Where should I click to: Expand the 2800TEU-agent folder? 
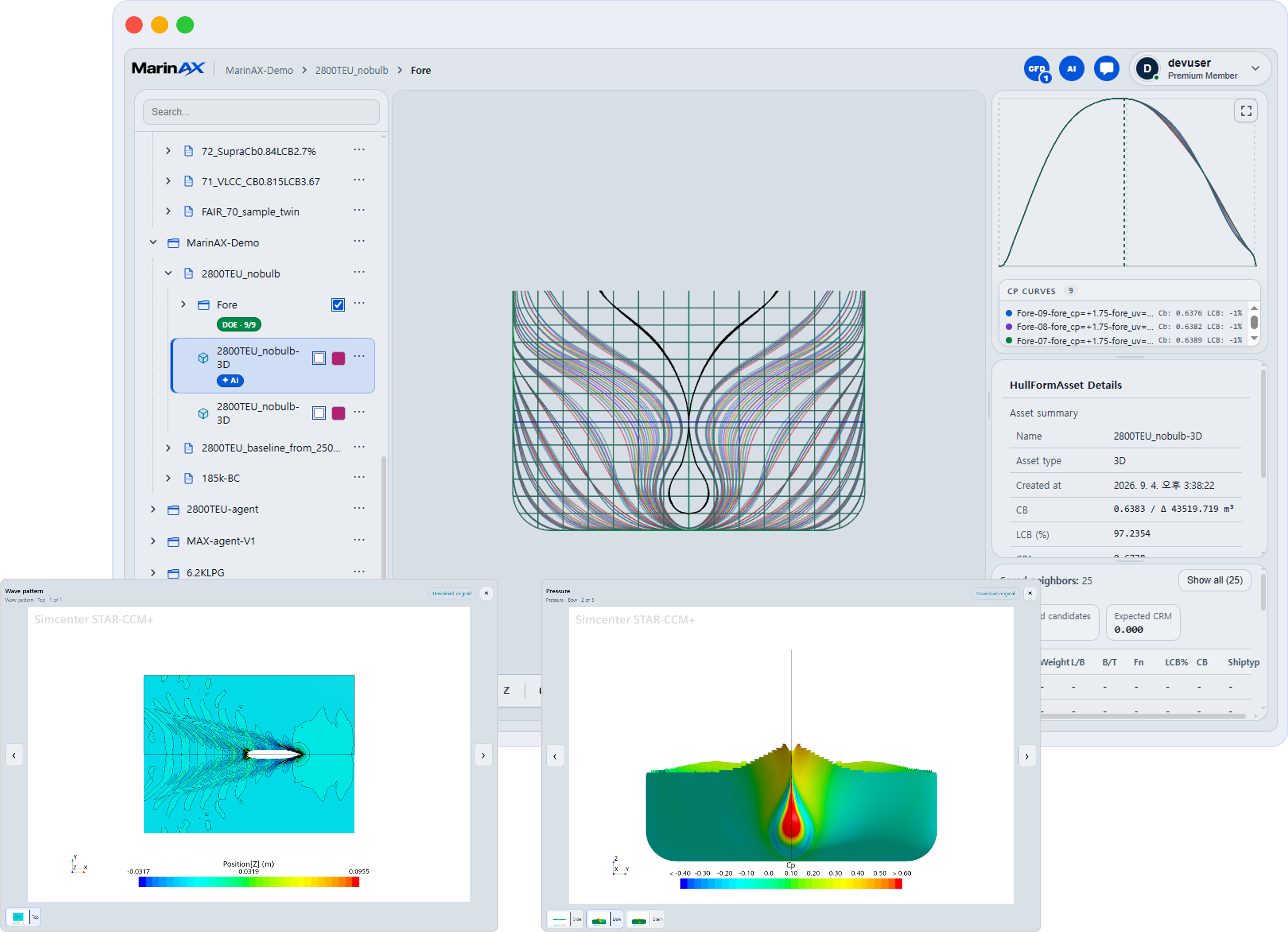coord(153,509)
